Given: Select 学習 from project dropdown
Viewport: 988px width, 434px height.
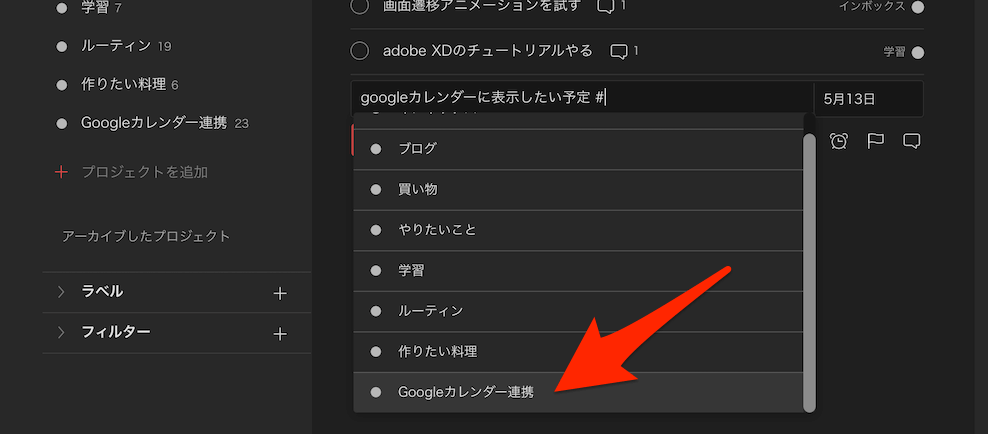Looking at the screenshot, I should point(578,271).
